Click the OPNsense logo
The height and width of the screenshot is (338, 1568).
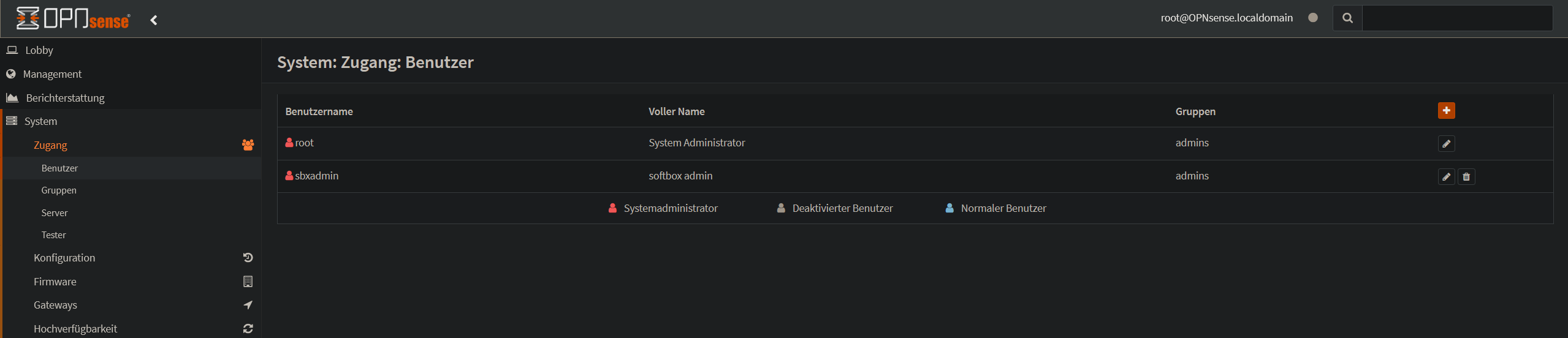tap(73, 18)
